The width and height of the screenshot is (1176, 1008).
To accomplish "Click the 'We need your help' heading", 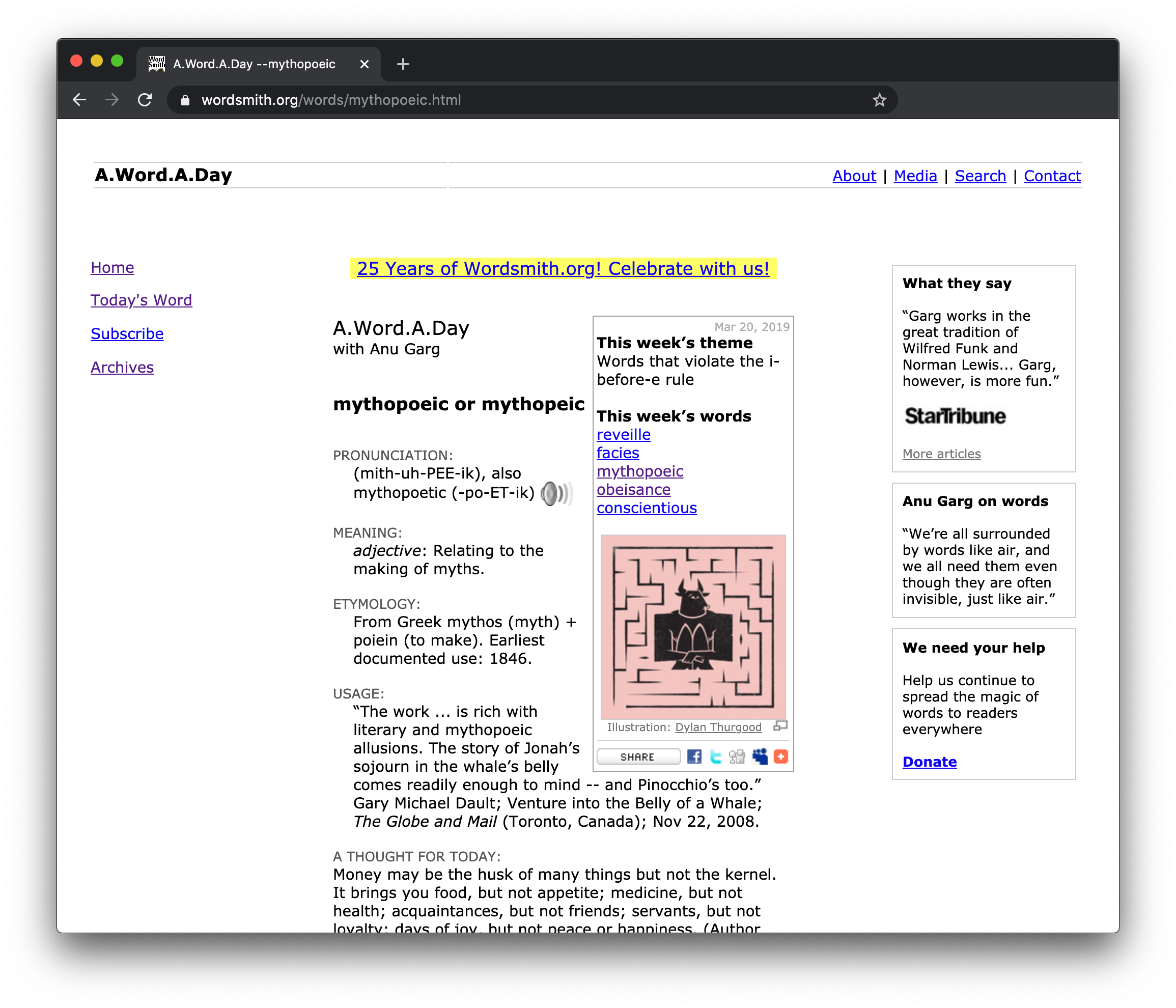I will [973, 648].
